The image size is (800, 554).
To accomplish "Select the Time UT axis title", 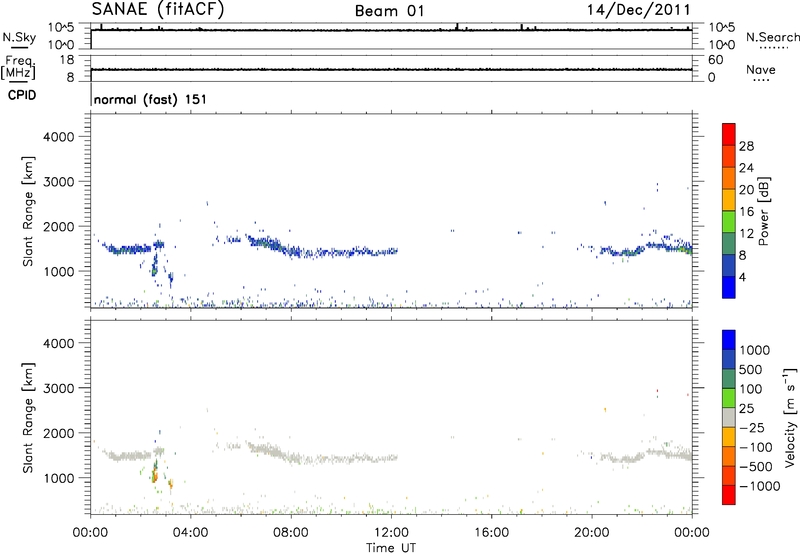I will pyautogui.click(x=391, y=548).
